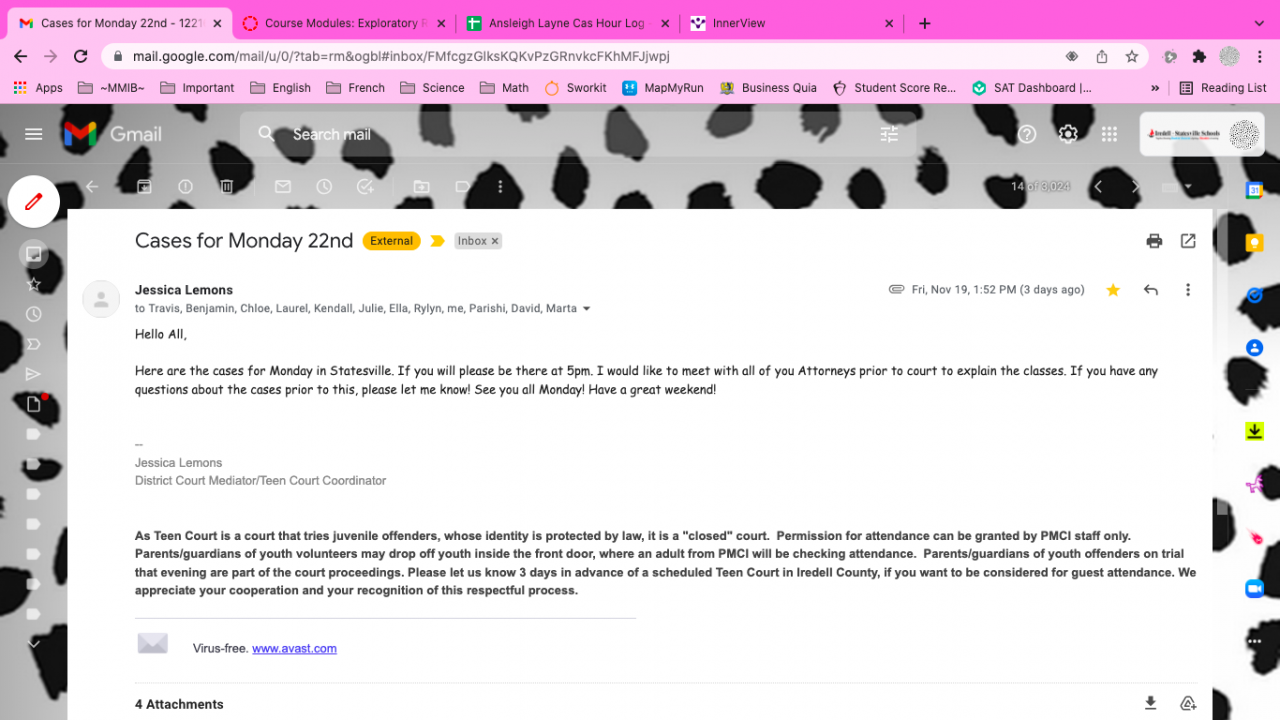The height and width of the screenshot is (720, 1280).
Task: Open the www.avast.com link
Action: point(294,648)
